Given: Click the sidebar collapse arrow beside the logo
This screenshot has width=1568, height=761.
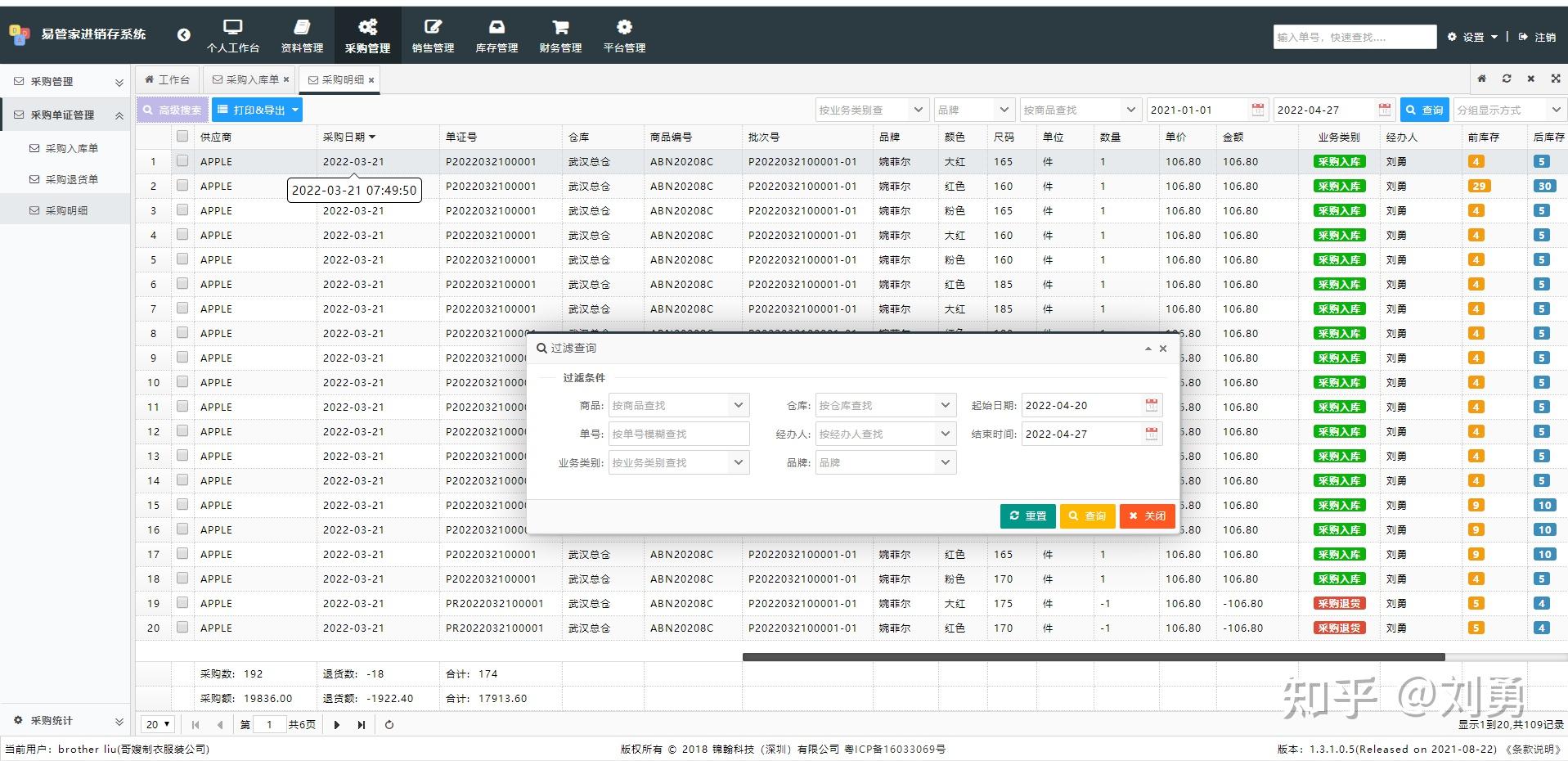Looking at the screenshot, I should point(182,34).
